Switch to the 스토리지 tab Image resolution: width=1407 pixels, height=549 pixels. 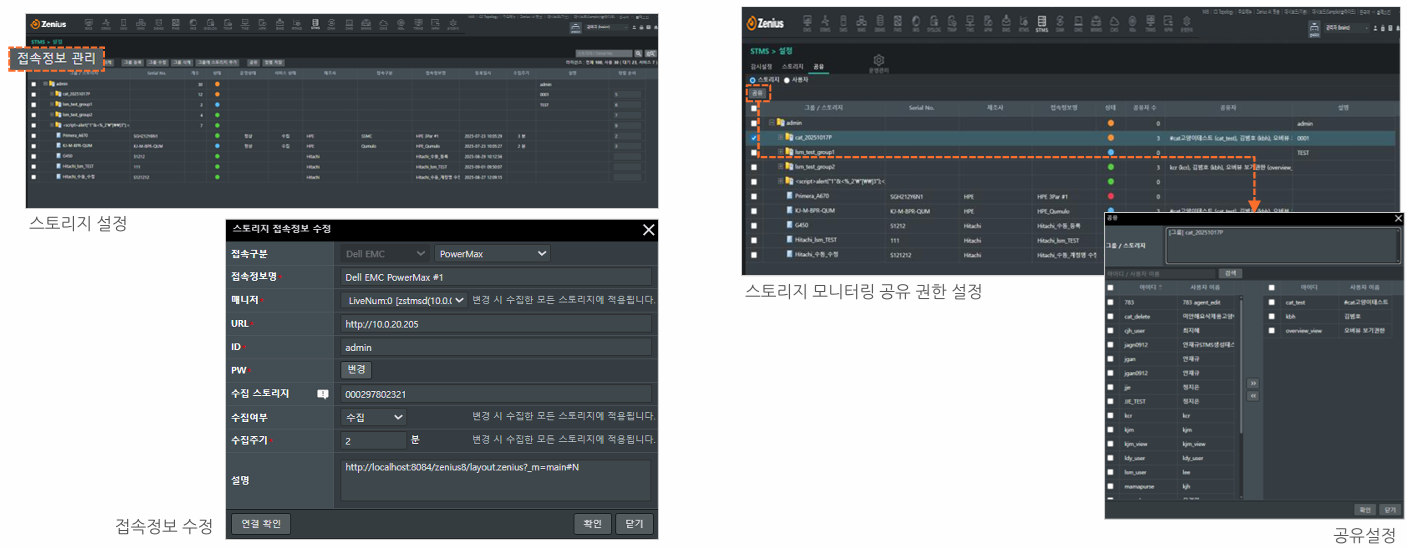tap(792, 67)
